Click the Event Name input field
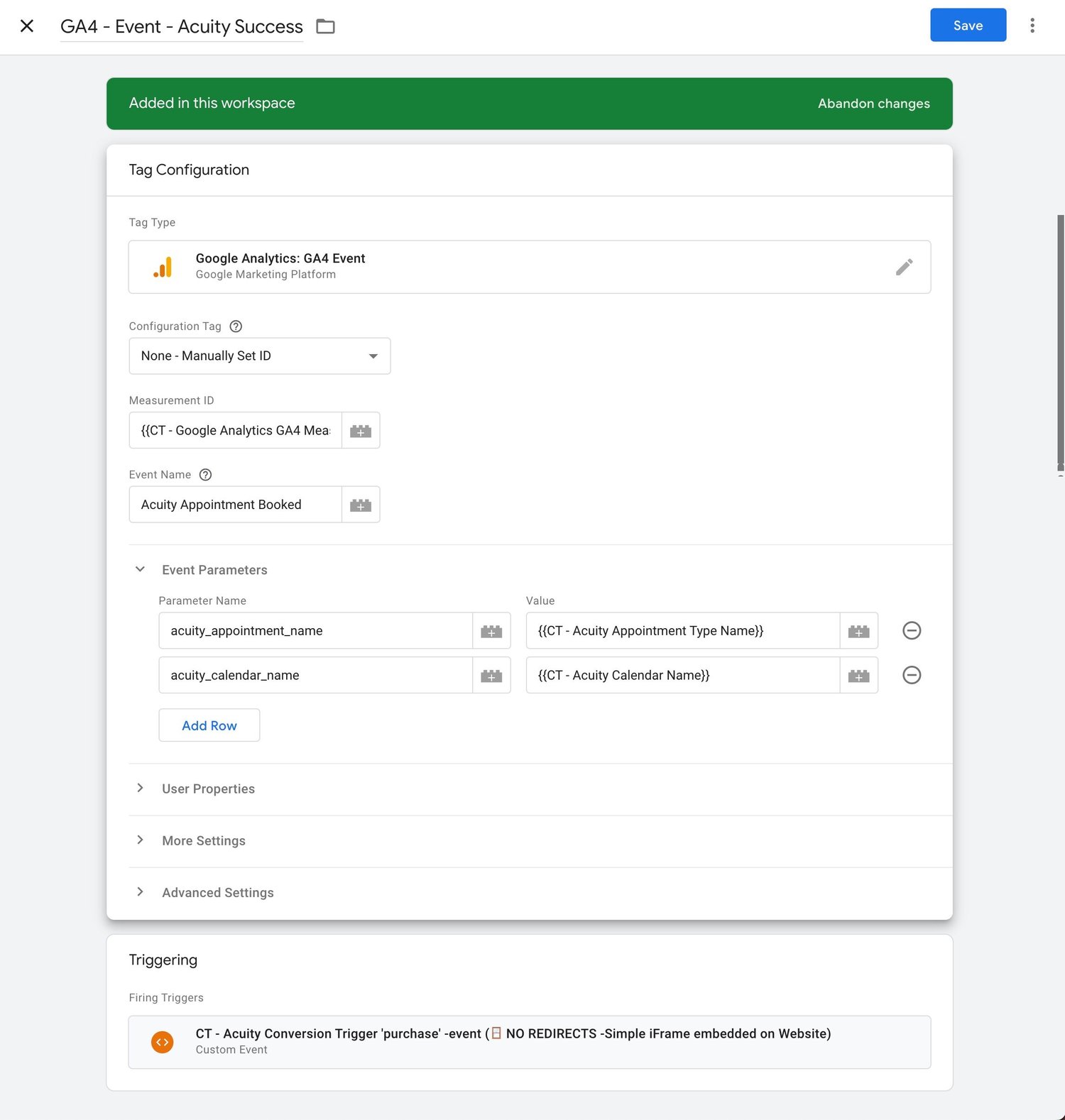1065x1120 pixels. pyautogui.click(x=235, y=505)
